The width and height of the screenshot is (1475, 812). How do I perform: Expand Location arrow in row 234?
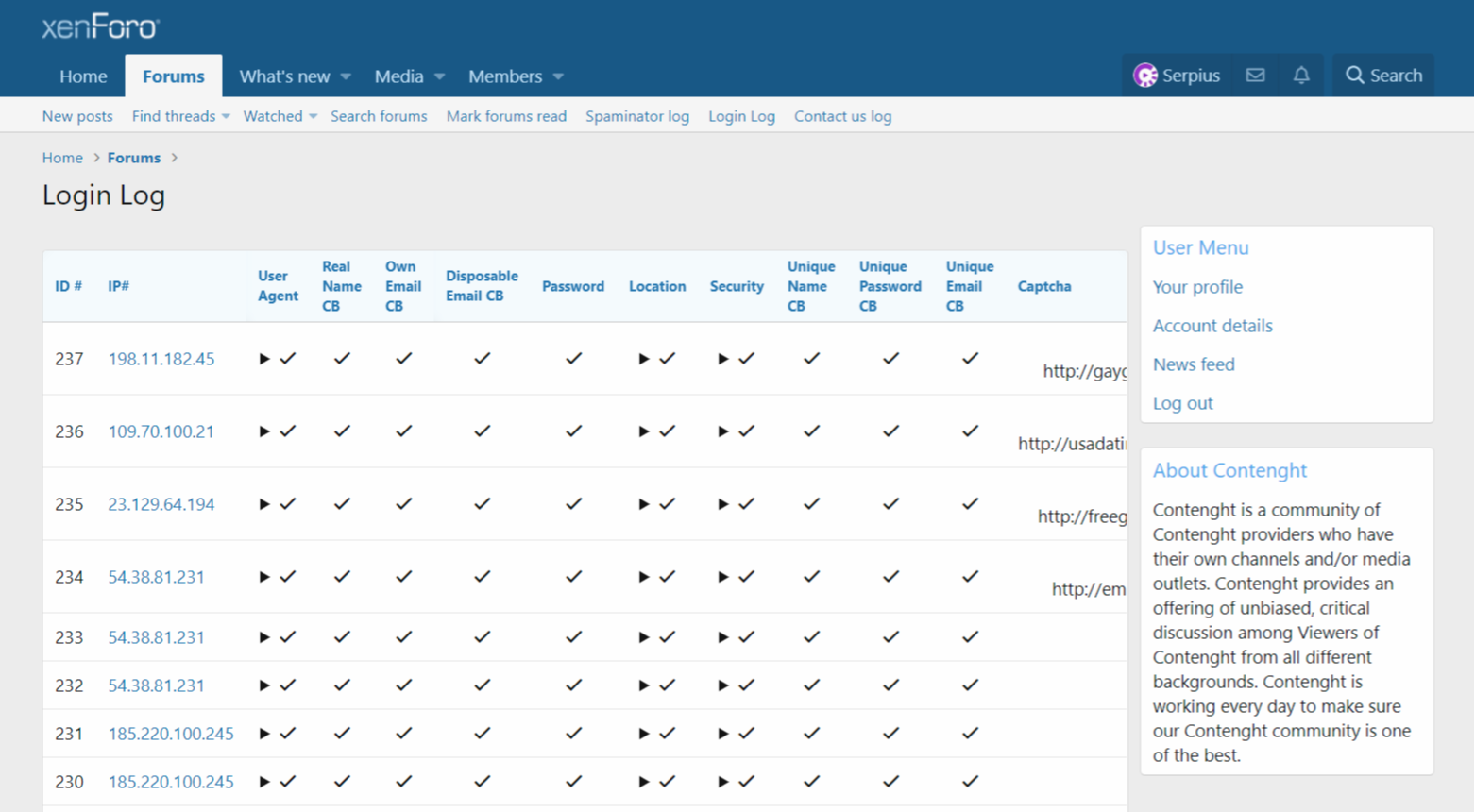point(644,577)
